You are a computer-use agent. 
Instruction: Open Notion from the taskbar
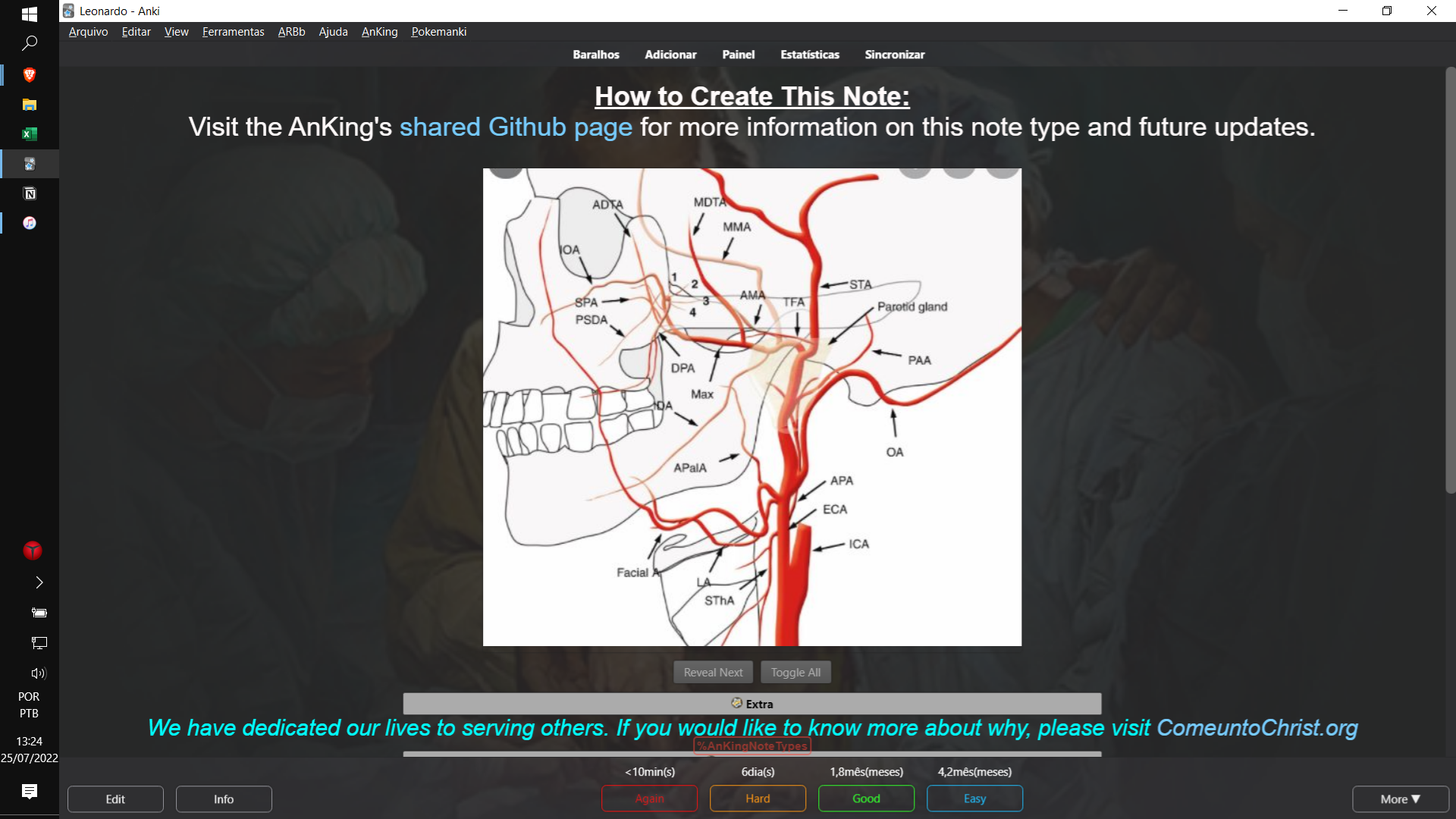click(x=30, y=193)
